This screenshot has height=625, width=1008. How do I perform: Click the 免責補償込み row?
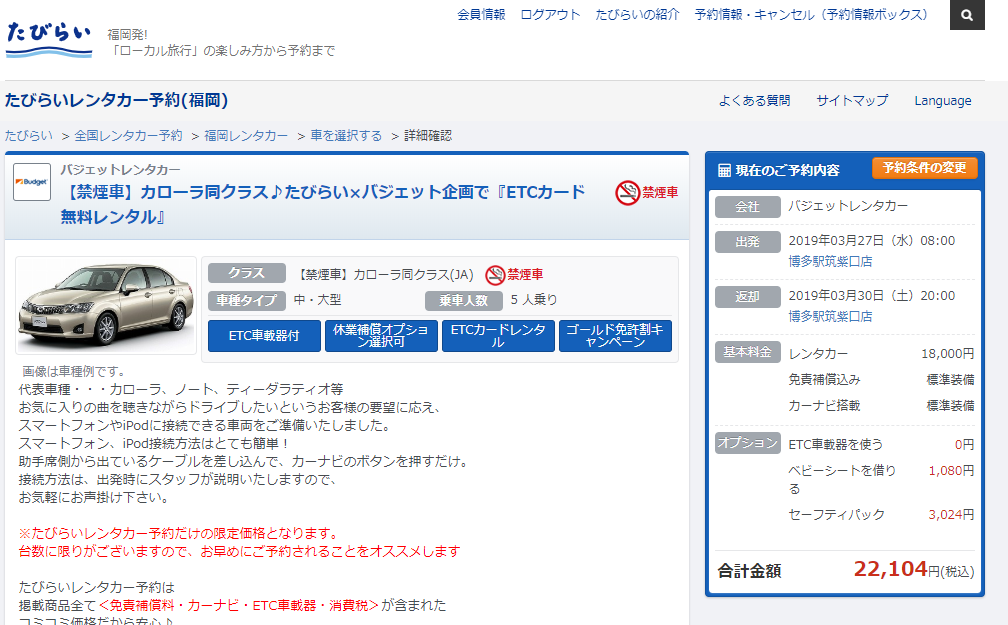click(x=881, y=379)
